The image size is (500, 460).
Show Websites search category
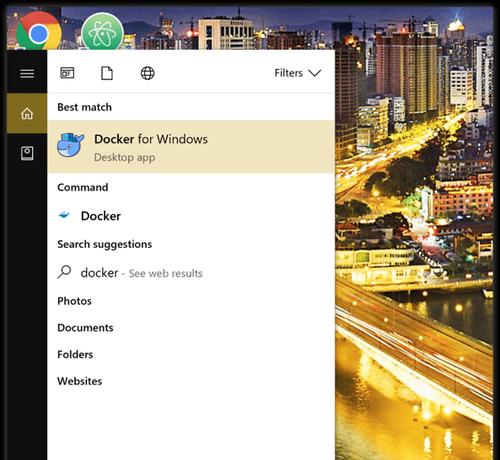tap(80, 381)
